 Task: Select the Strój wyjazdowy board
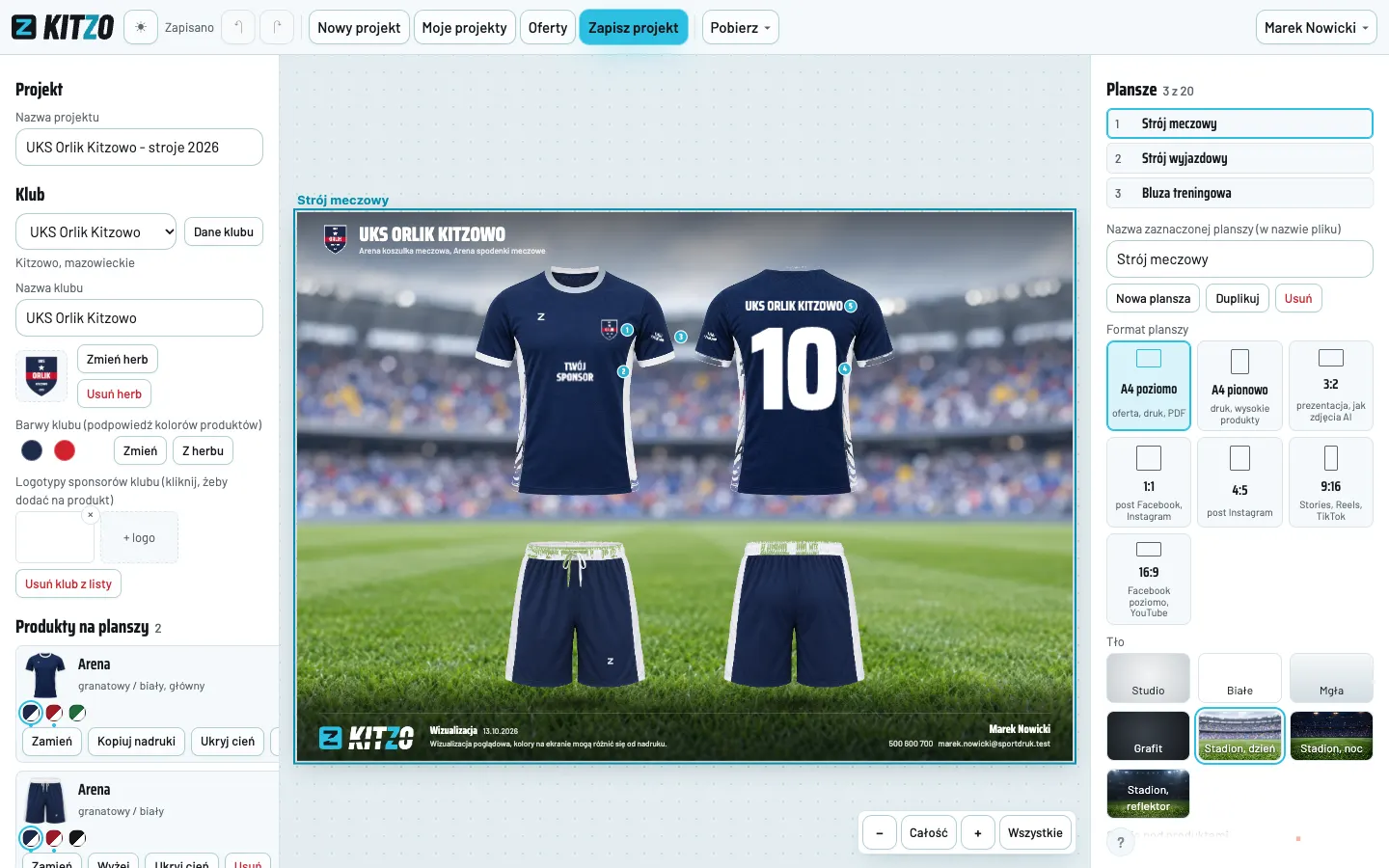(x=1239, y=158)
